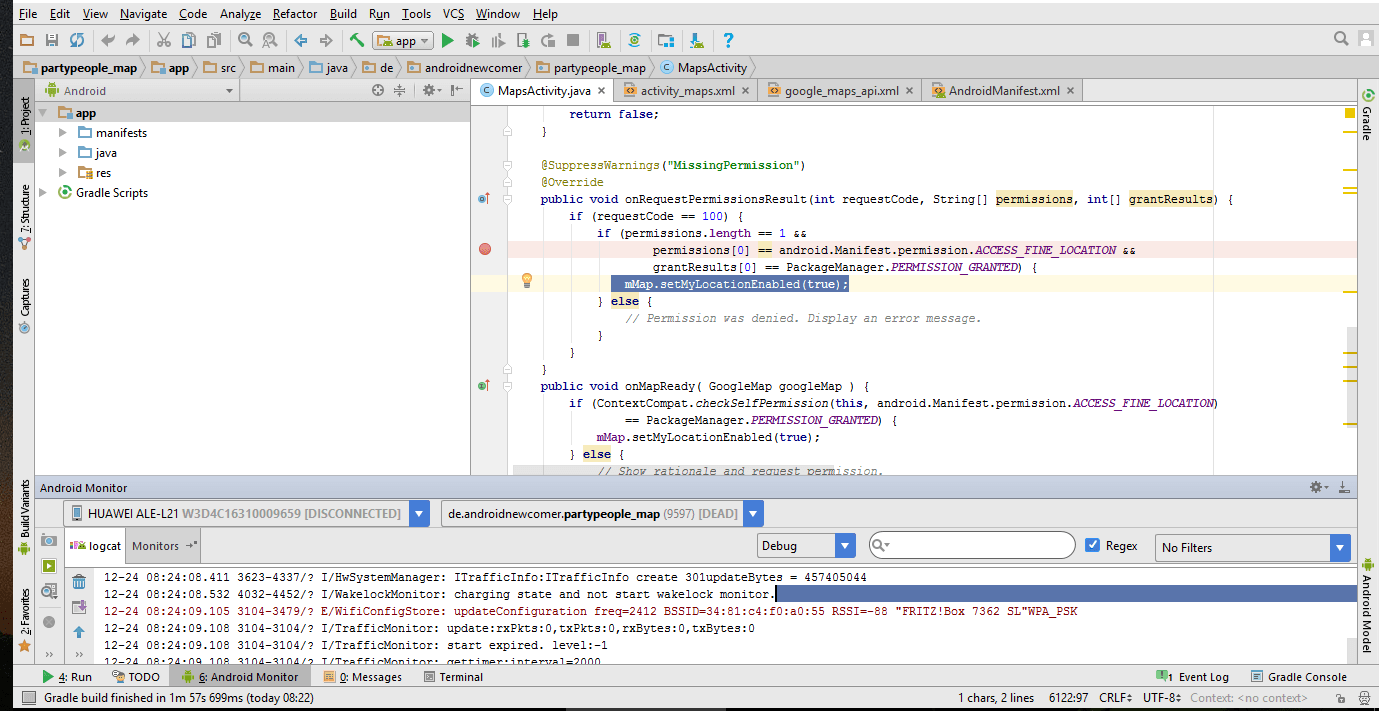Toggle the Regex checkbox
This screenshot has width=1379, height=711.
tap(1093, 545)
